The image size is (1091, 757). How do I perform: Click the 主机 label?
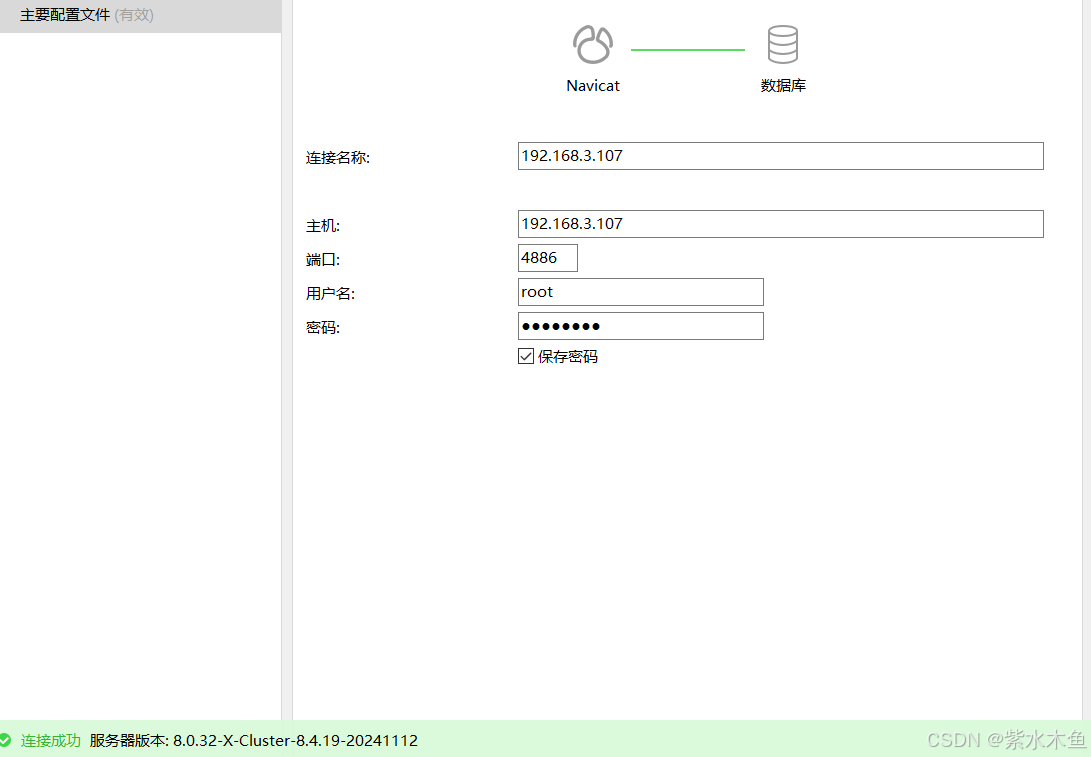[x=323, y=226]
